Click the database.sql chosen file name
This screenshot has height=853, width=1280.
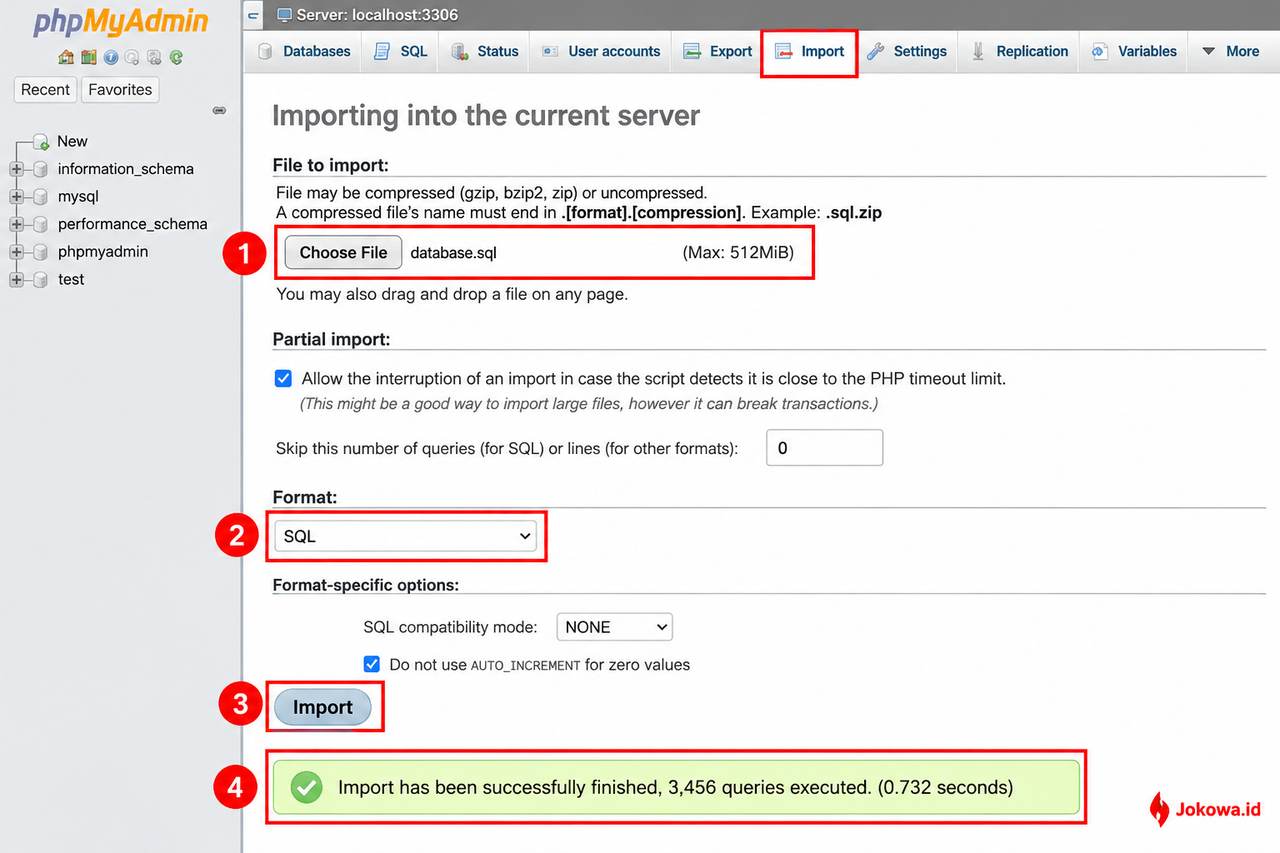click(454, 253)
